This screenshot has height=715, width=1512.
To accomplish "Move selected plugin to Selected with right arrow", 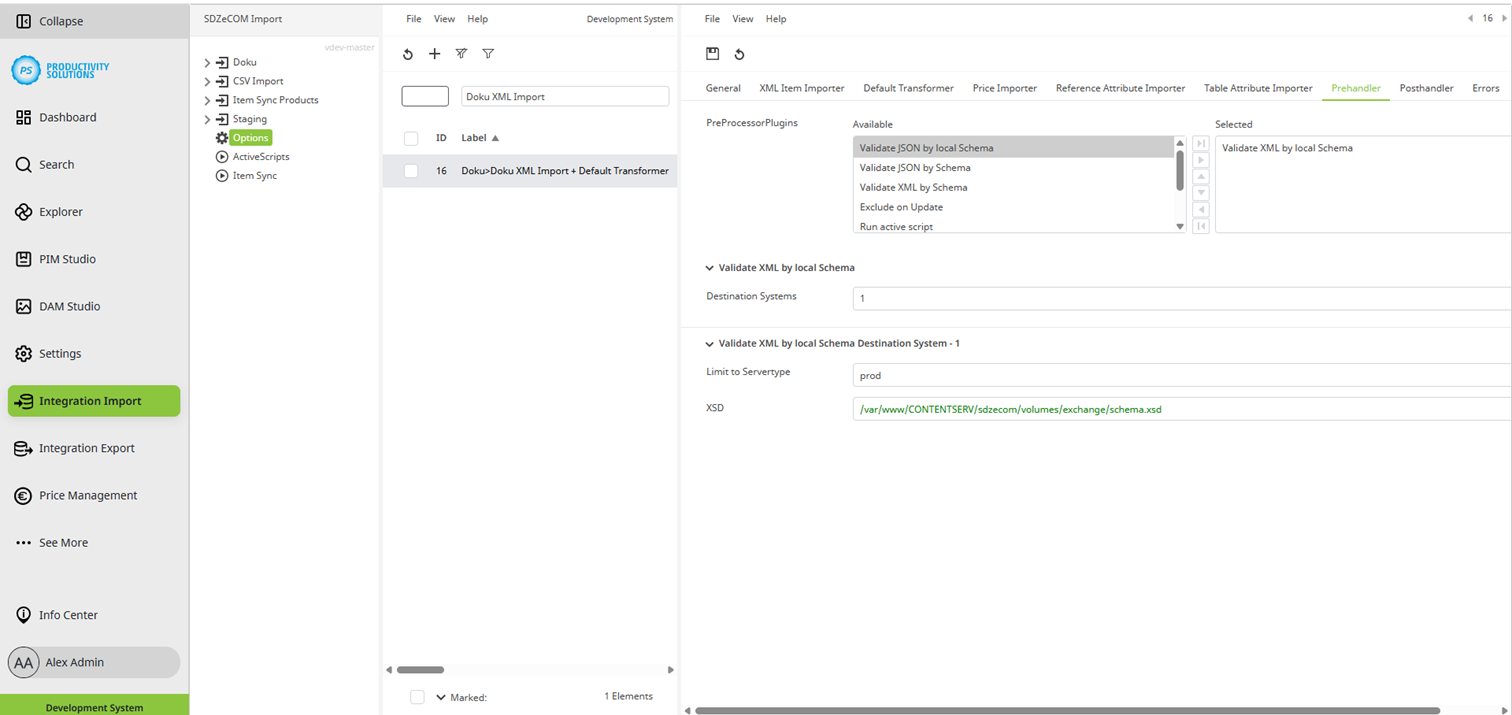I will coord(1200,160).
